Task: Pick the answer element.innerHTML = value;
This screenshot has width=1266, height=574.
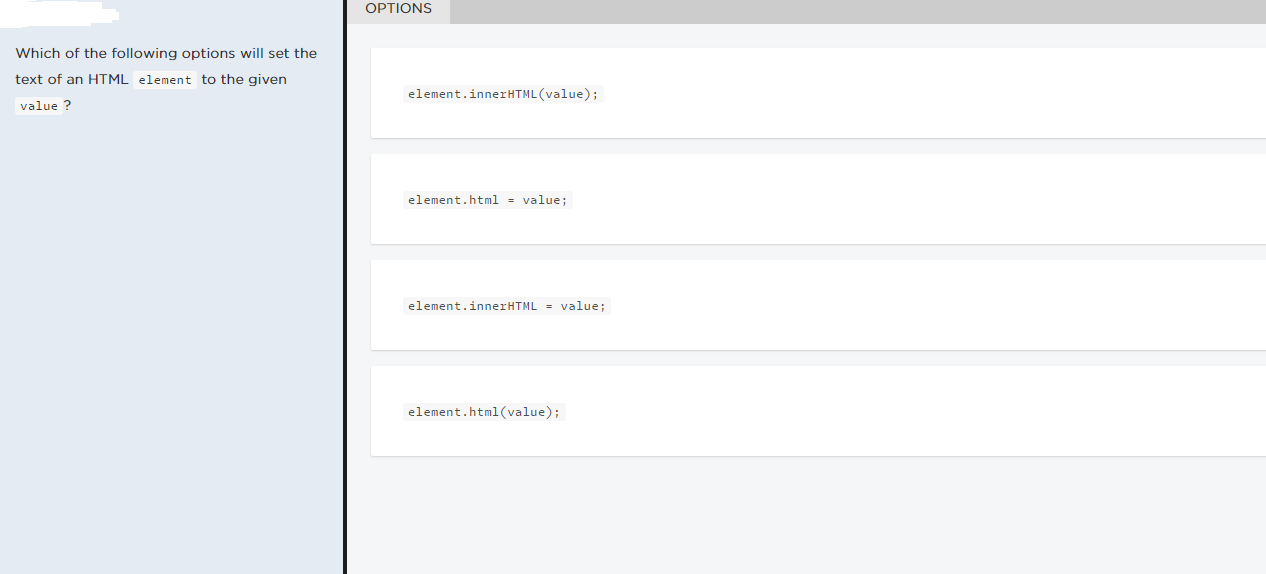Action: (507, 306)
